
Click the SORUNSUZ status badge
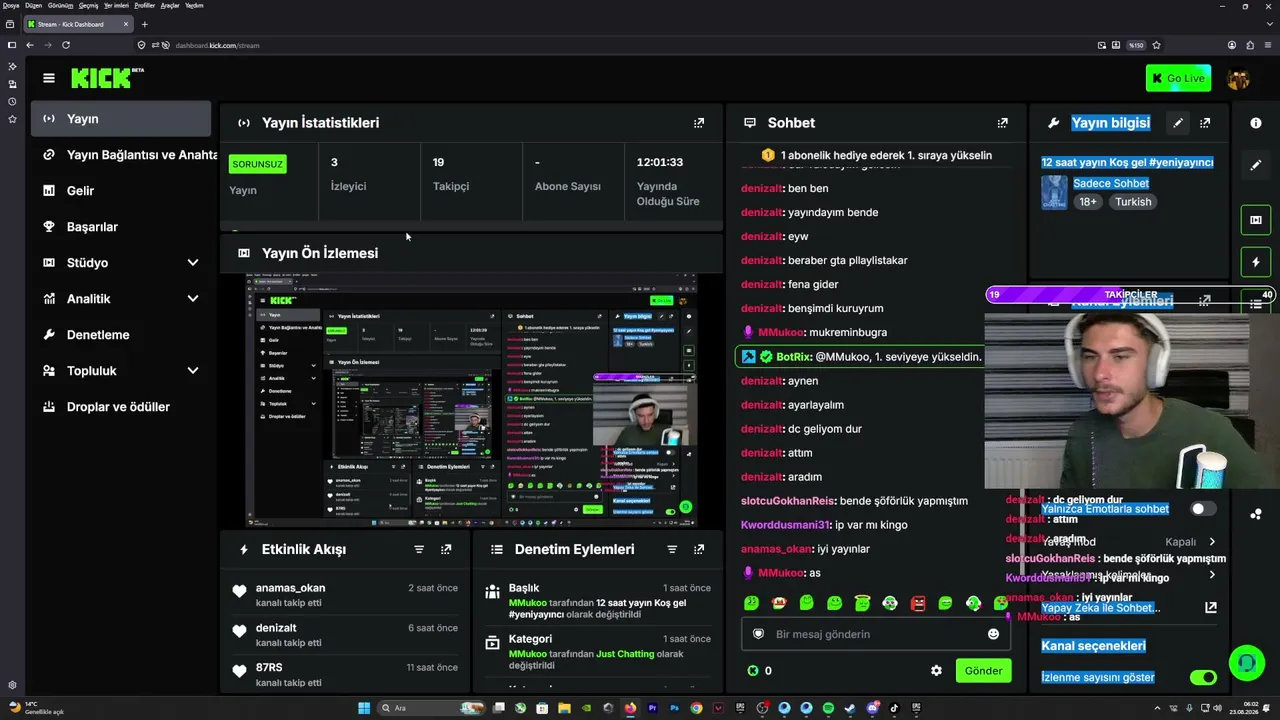[258, 164]
